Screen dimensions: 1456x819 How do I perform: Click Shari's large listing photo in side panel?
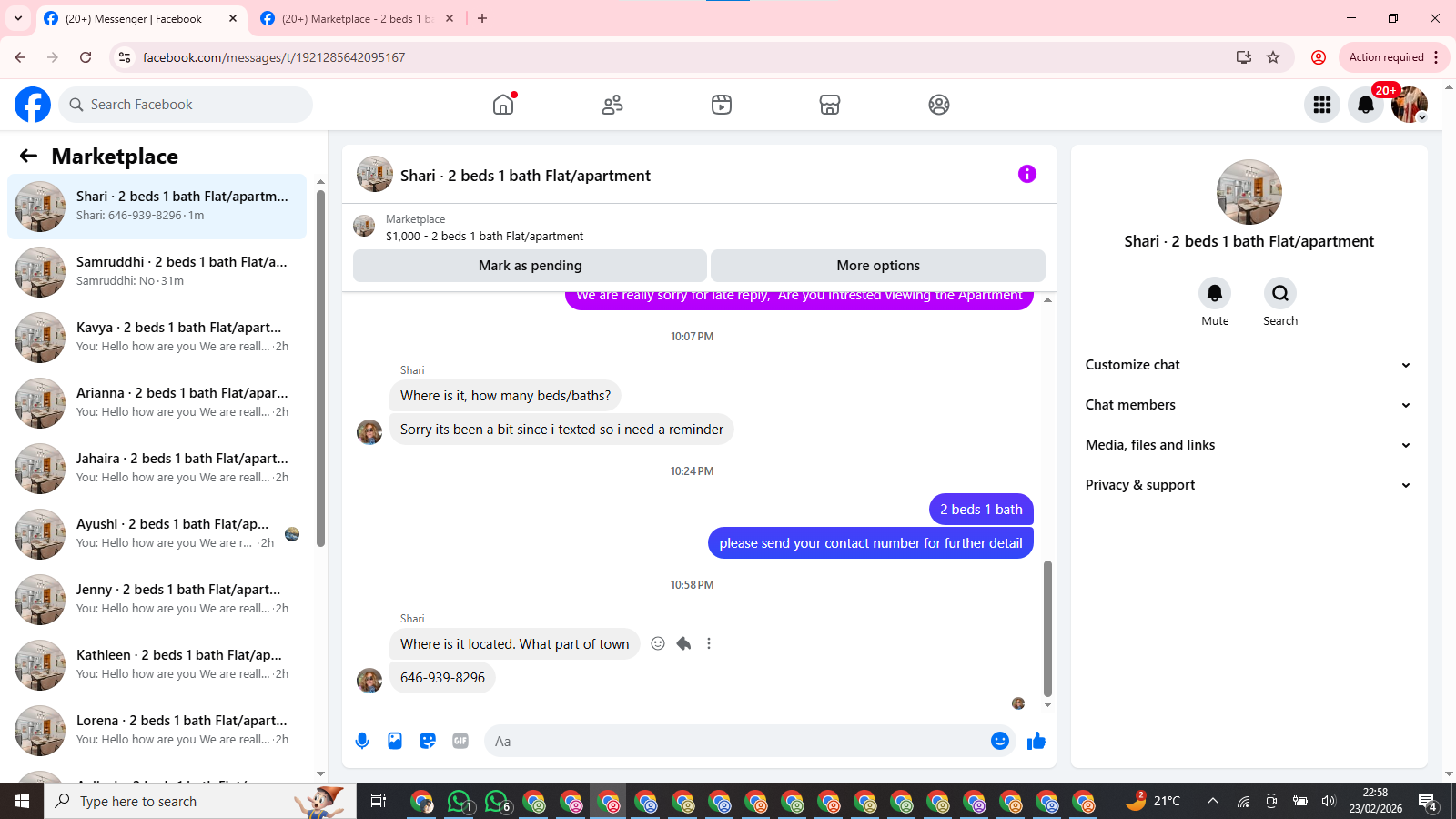pyautogui.click(x=1249, y=192)
